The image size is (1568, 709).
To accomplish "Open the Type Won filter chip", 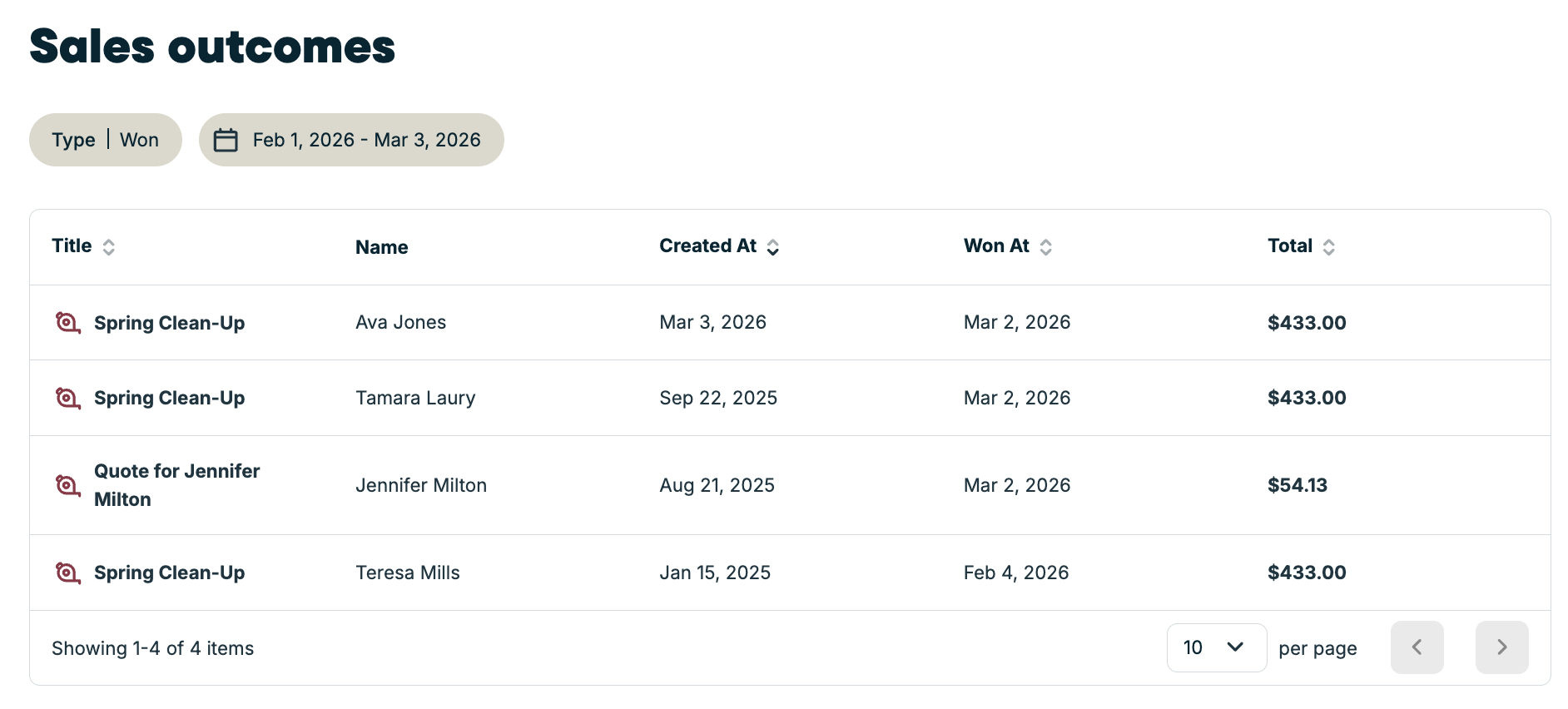I will pyautogui.click(x=105, y=140).
